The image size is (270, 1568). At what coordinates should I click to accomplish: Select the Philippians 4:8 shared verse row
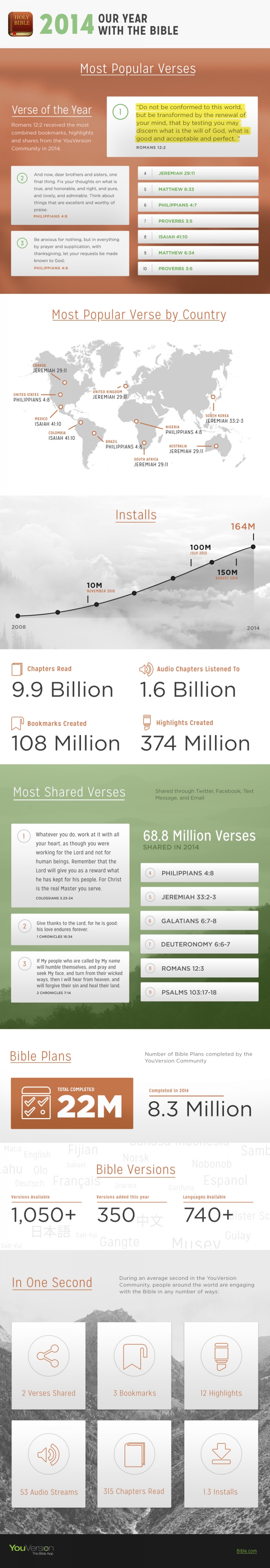199,873
